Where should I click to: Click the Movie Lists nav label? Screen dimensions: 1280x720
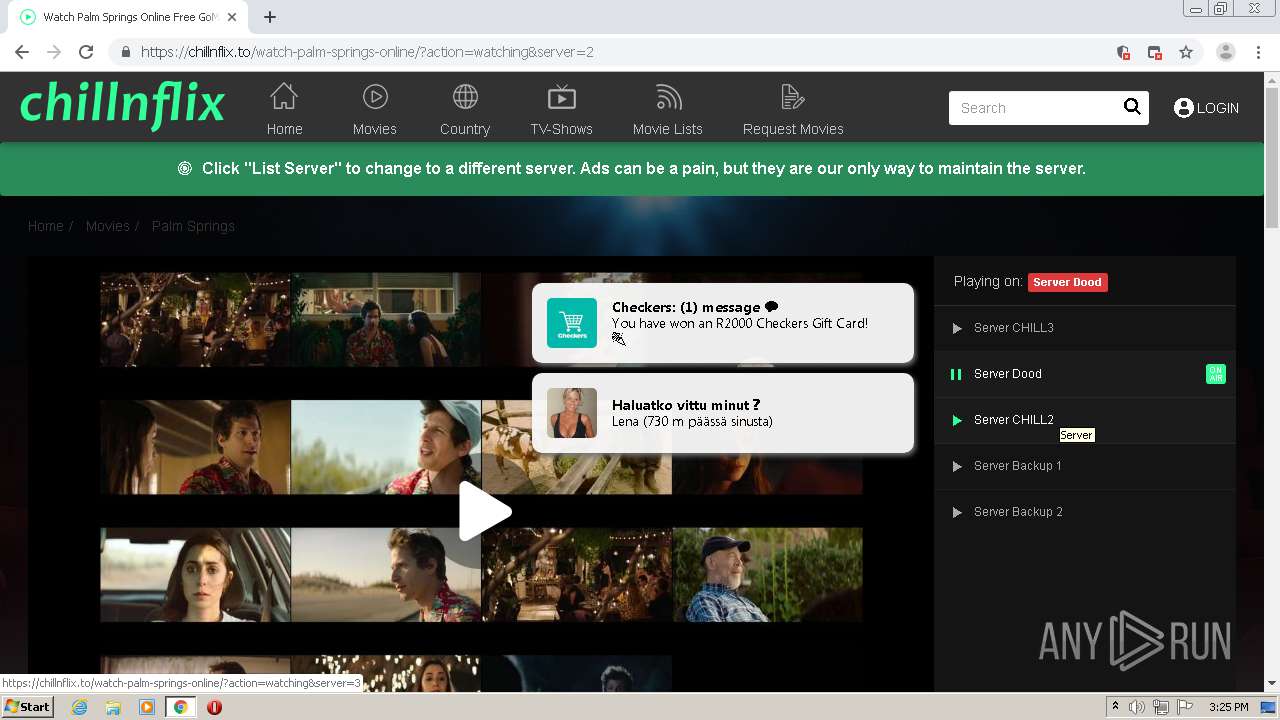(668, 129)
